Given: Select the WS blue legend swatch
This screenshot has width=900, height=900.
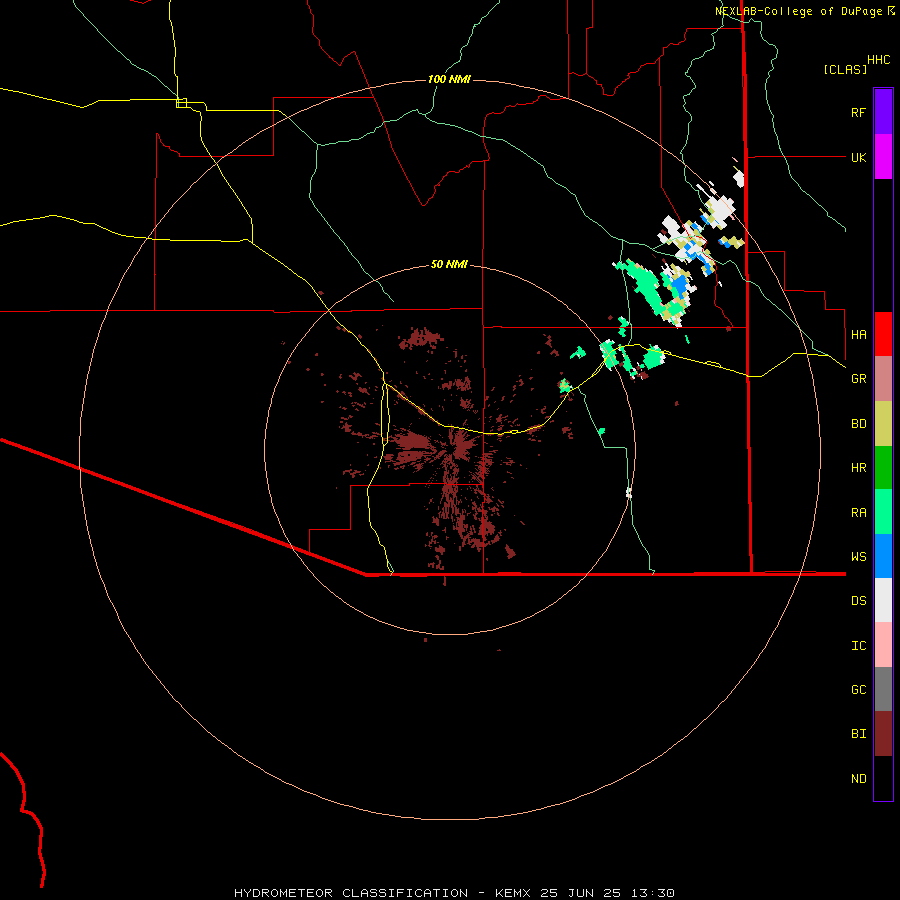Looking at the screenshot, I should pos(883,556).
